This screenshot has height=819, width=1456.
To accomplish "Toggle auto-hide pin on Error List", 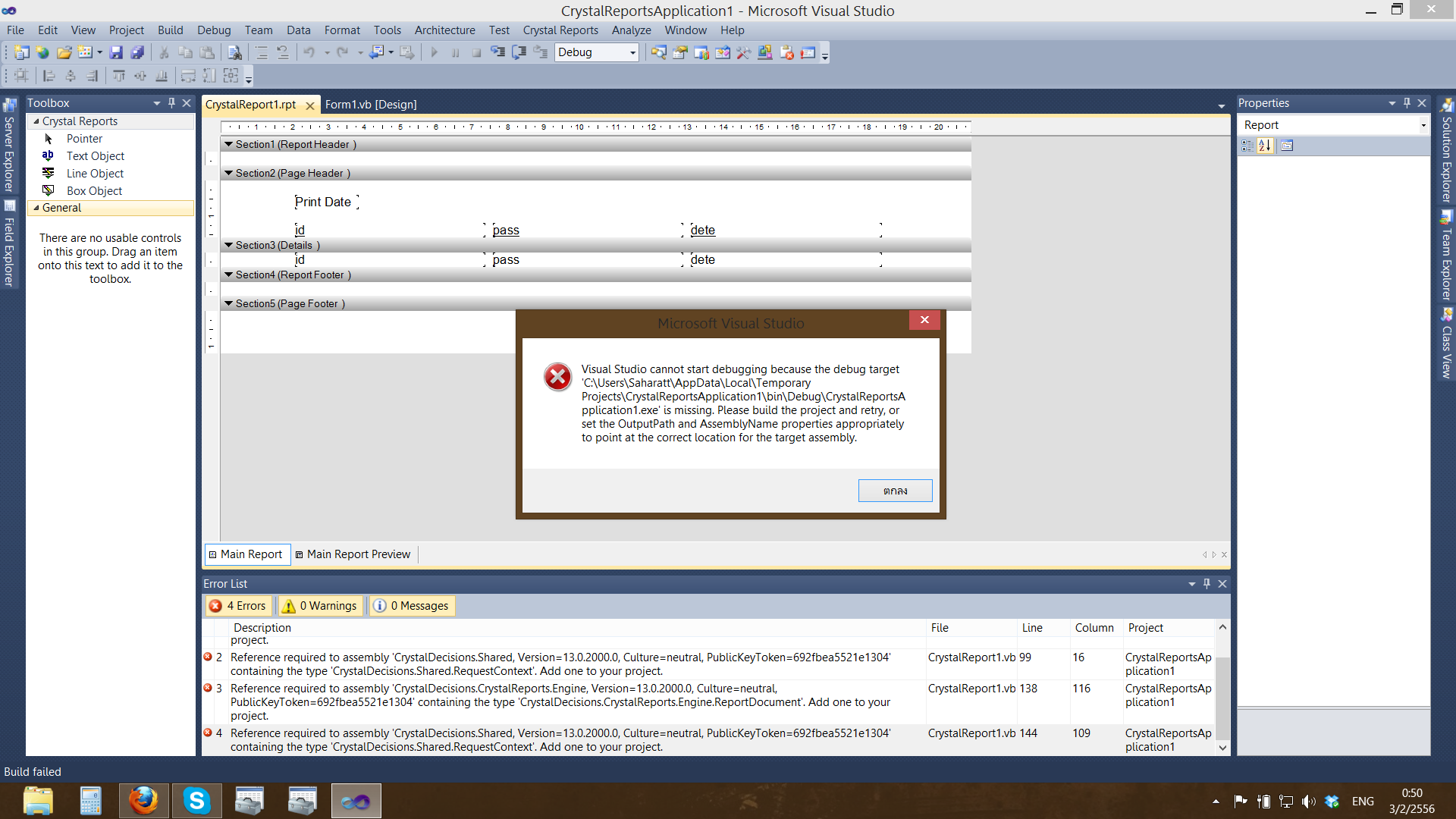I will (x=1207, y=584).
